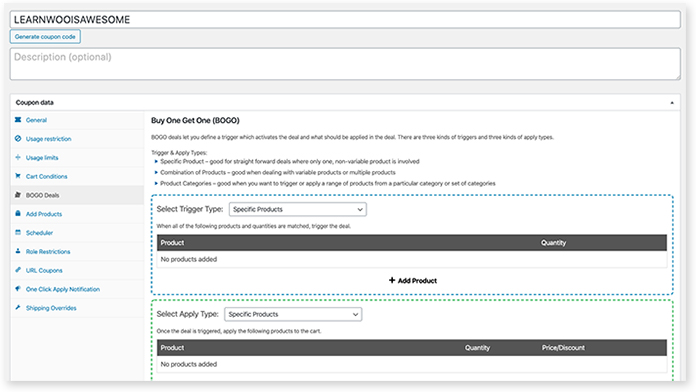The width and height of the screenshot is (696, 392).
Task: Click the General ticket icon
Action: tap(18, 120)
